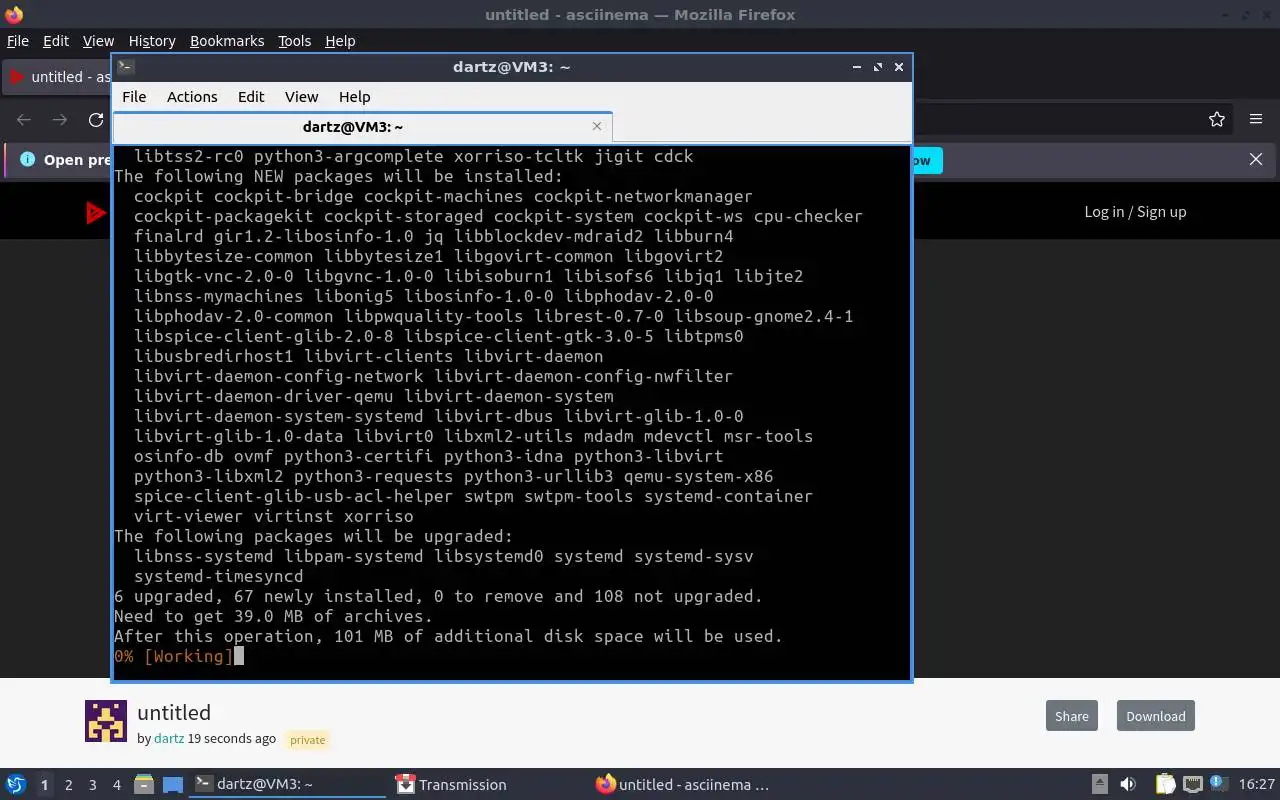
Task: Open the file manager from the taskbar
Action: coord(143,785)
